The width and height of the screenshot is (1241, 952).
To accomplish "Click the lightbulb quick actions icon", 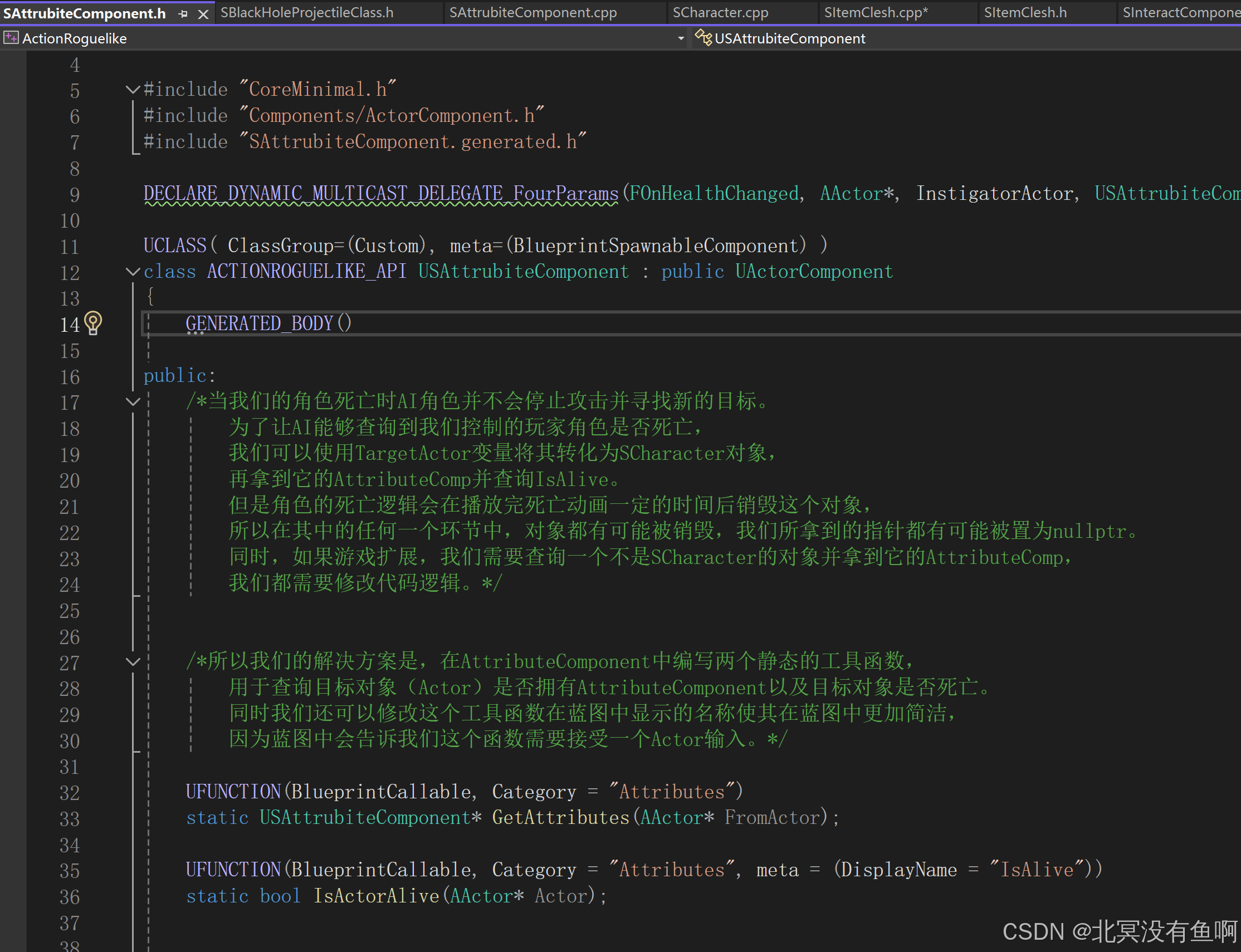I will (93, 323).
